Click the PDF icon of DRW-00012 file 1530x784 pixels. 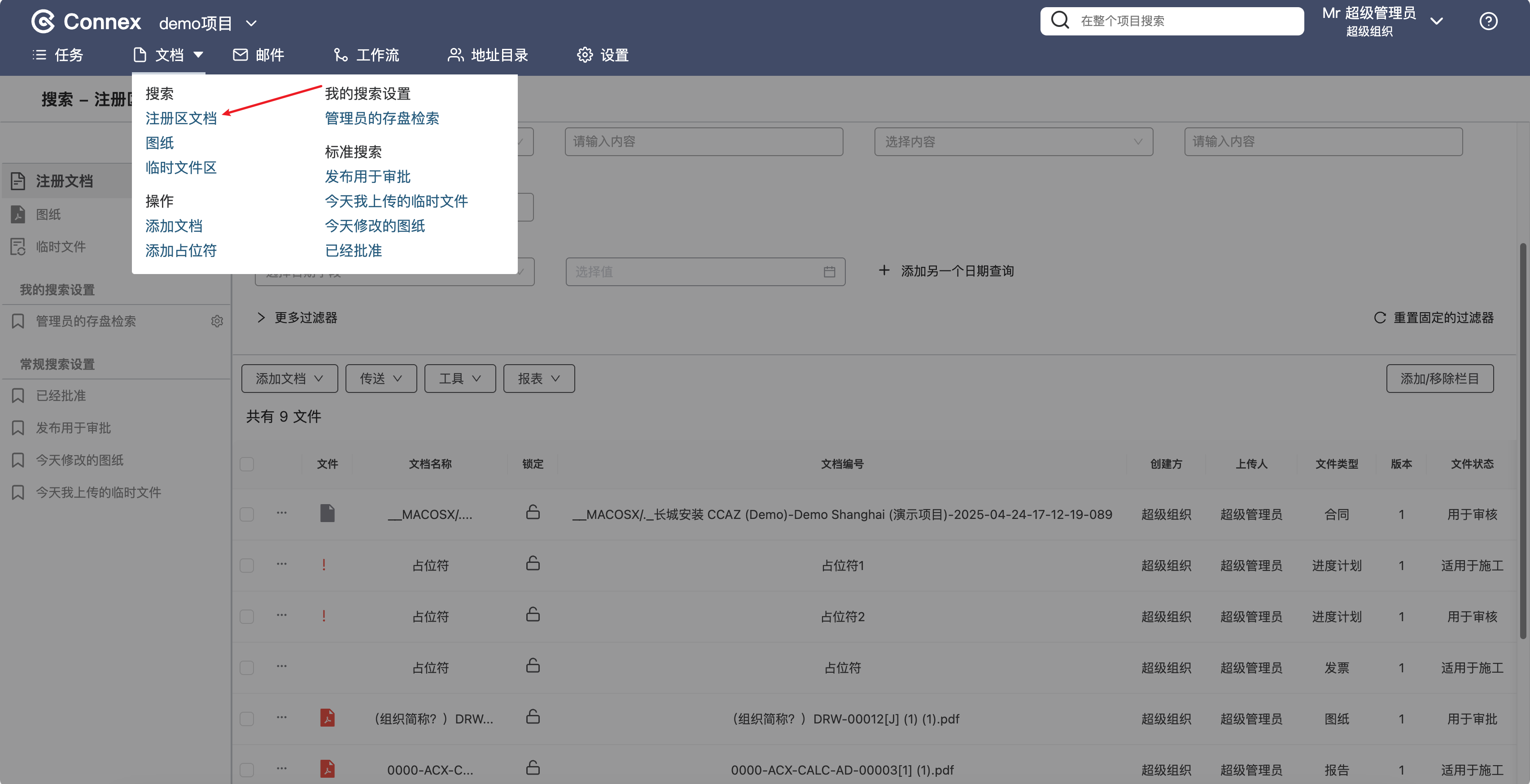tap(327, 718)
